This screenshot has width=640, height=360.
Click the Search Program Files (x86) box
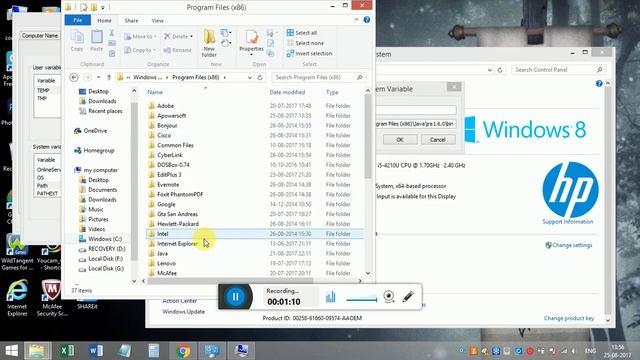[x=318, y=77]
